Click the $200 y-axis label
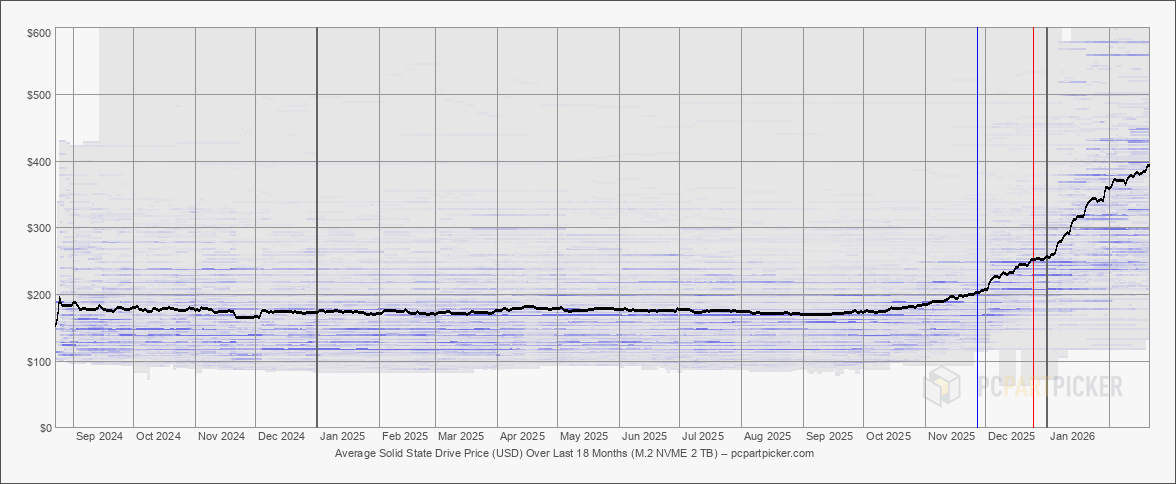 (41, 295)
